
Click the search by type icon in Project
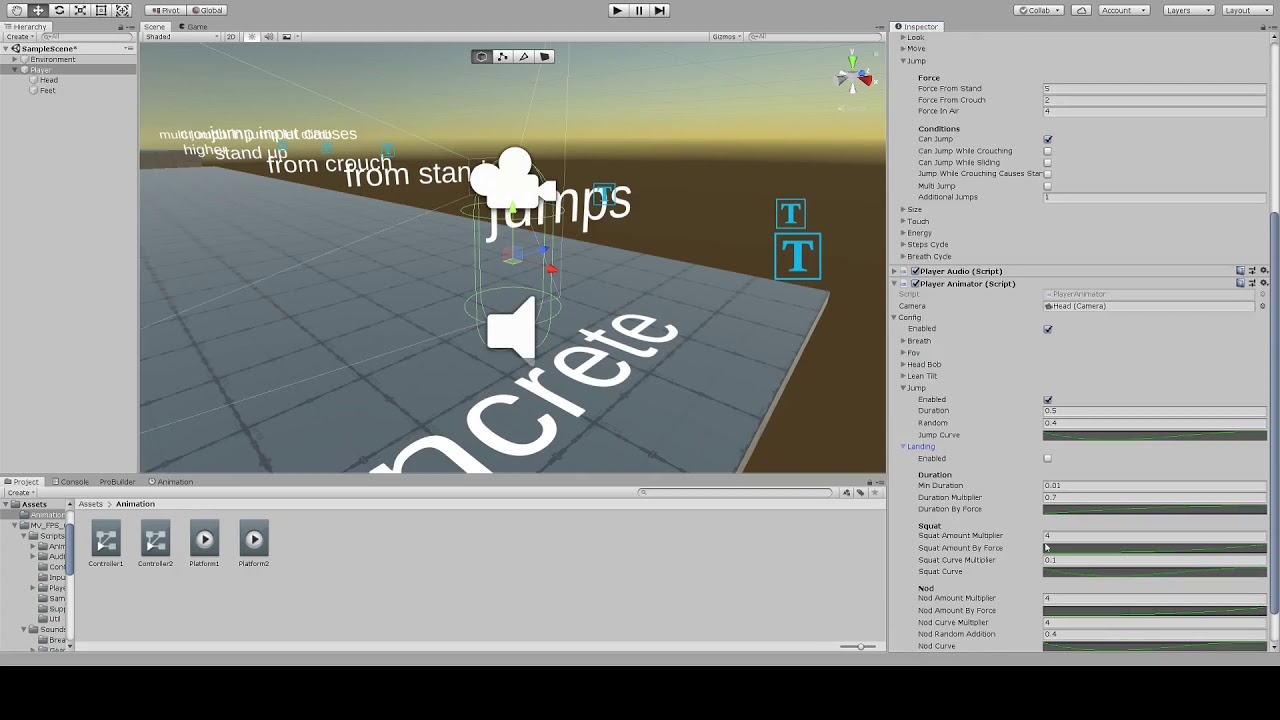click(846, 493)
